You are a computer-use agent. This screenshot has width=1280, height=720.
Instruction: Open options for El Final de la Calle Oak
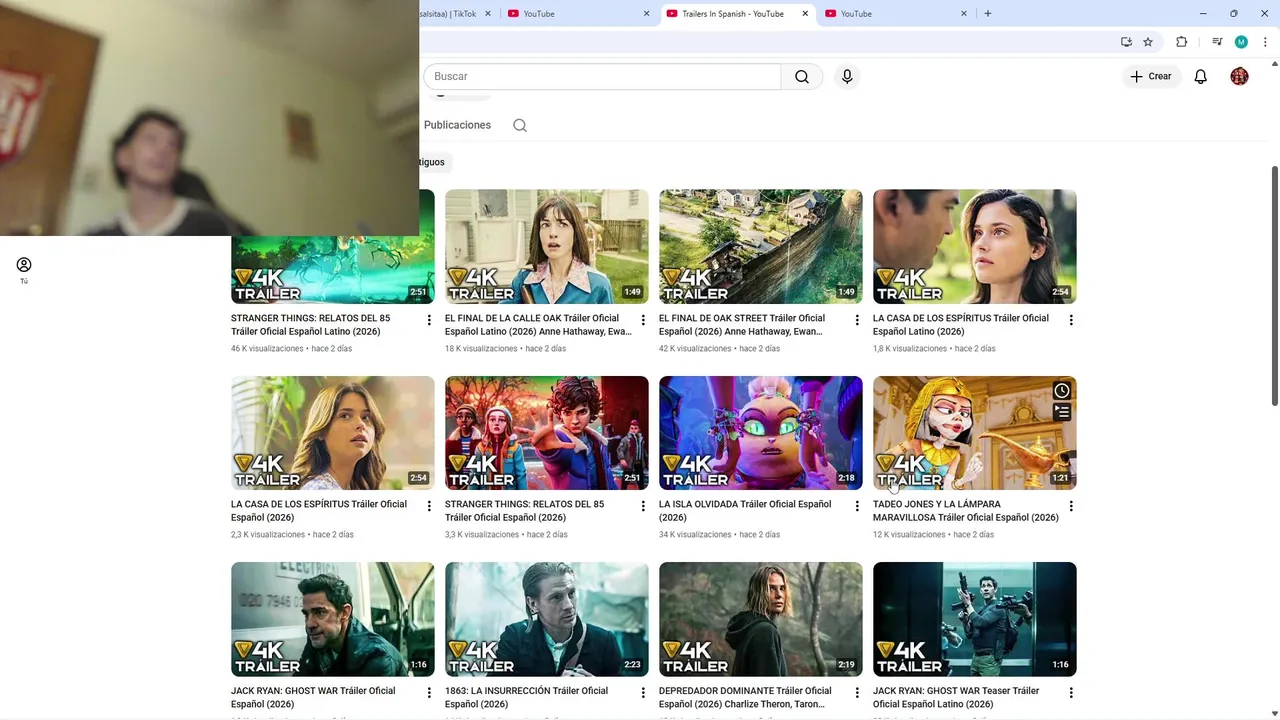[x=643, y=320]
